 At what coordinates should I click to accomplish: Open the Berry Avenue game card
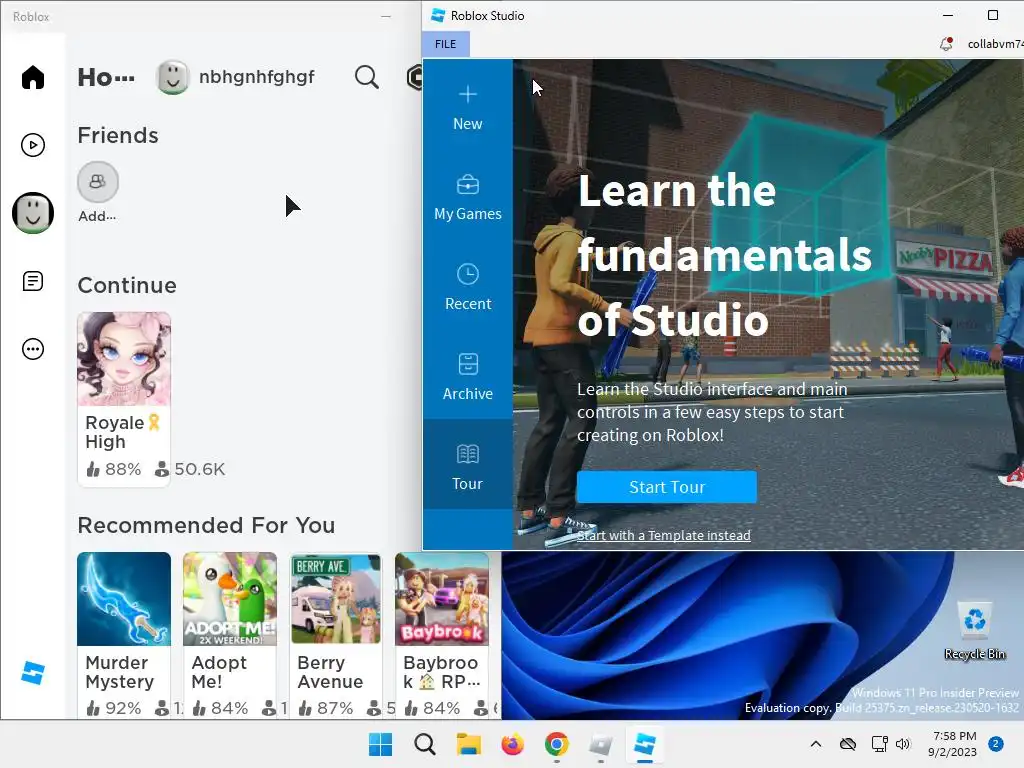click(336, 635)
